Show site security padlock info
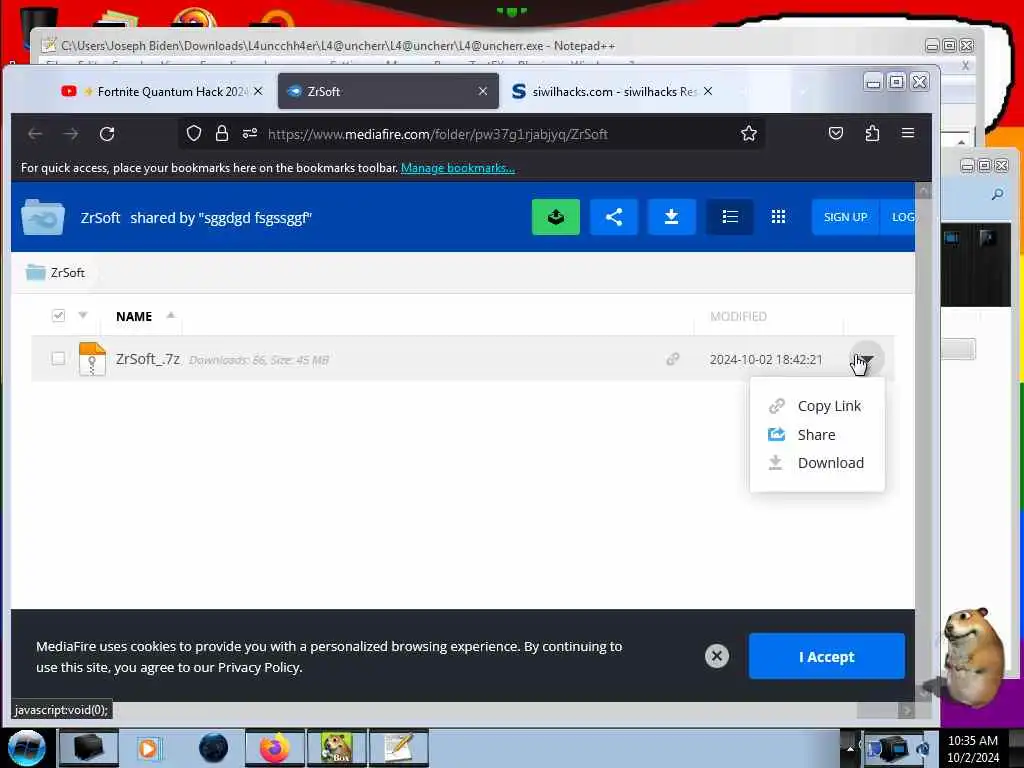This screenshot has height=768, width=1024. pos(222,134)
